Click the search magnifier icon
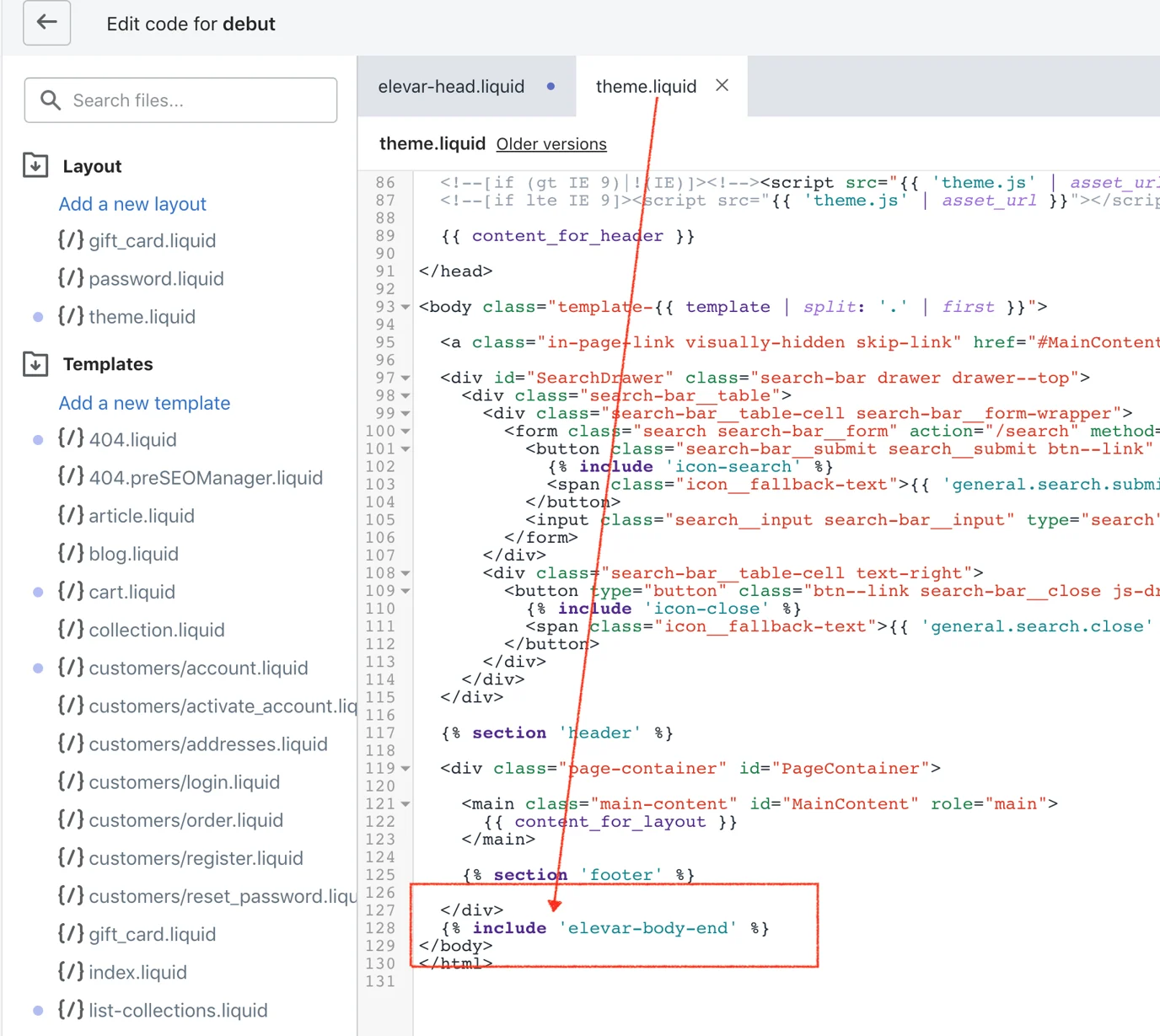The width and height of the screenshot is (1160, 1036). (x=51, y=100)
